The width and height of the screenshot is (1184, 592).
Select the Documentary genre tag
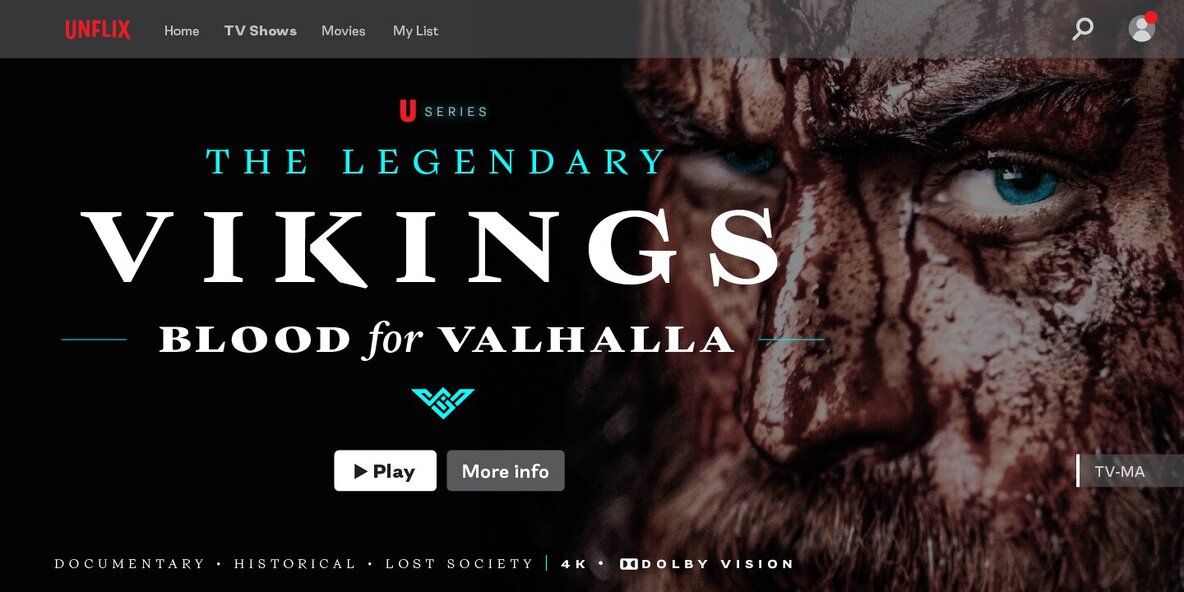pyautogui.click(x=129, y=564)
